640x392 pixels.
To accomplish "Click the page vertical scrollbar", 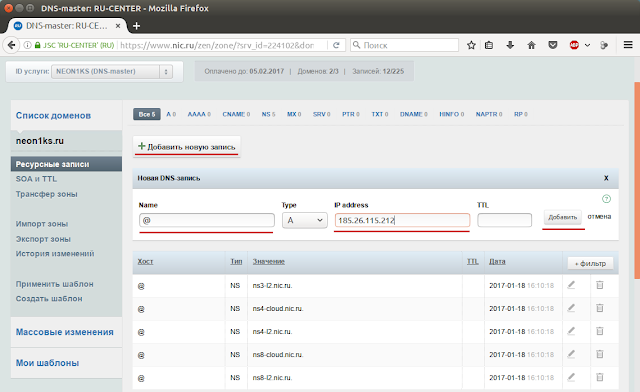I will (637, 180).
